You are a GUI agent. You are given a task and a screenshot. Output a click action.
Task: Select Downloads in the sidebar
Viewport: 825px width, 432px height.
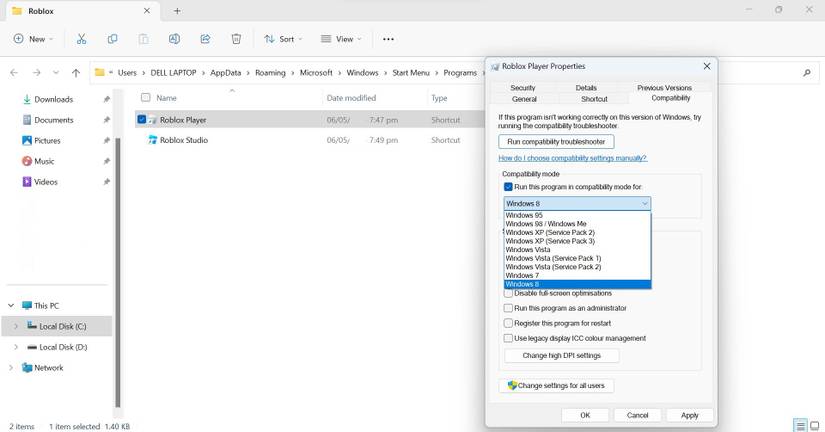click(53, 99)
